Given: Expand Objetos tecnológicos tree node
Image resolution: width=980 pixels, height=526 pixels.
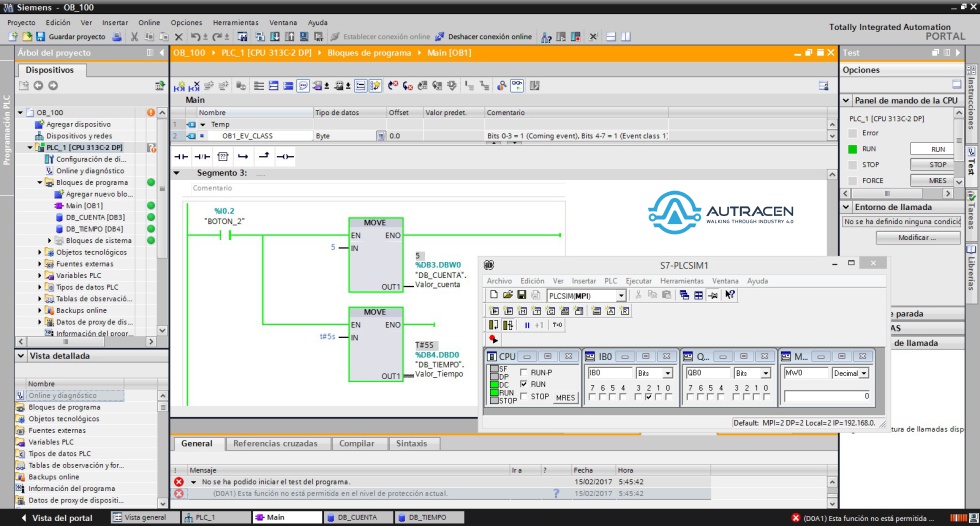Looking at the screenshot, I should click(x=40, y=252).
